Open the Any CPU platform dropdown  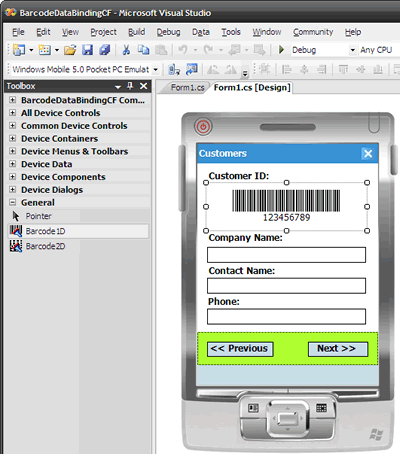(379, 50)
